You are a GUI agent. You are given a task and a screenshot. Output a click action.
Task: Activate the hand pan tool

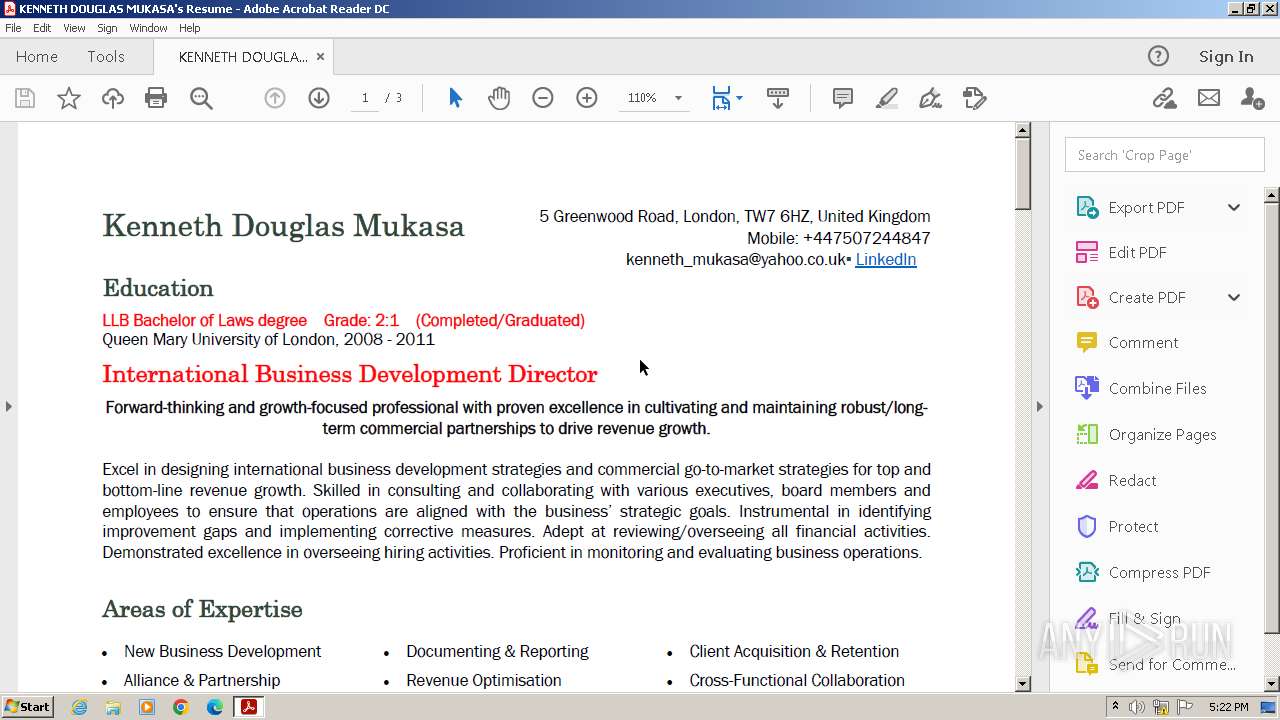pyautogui.click(x=499, y=98)
